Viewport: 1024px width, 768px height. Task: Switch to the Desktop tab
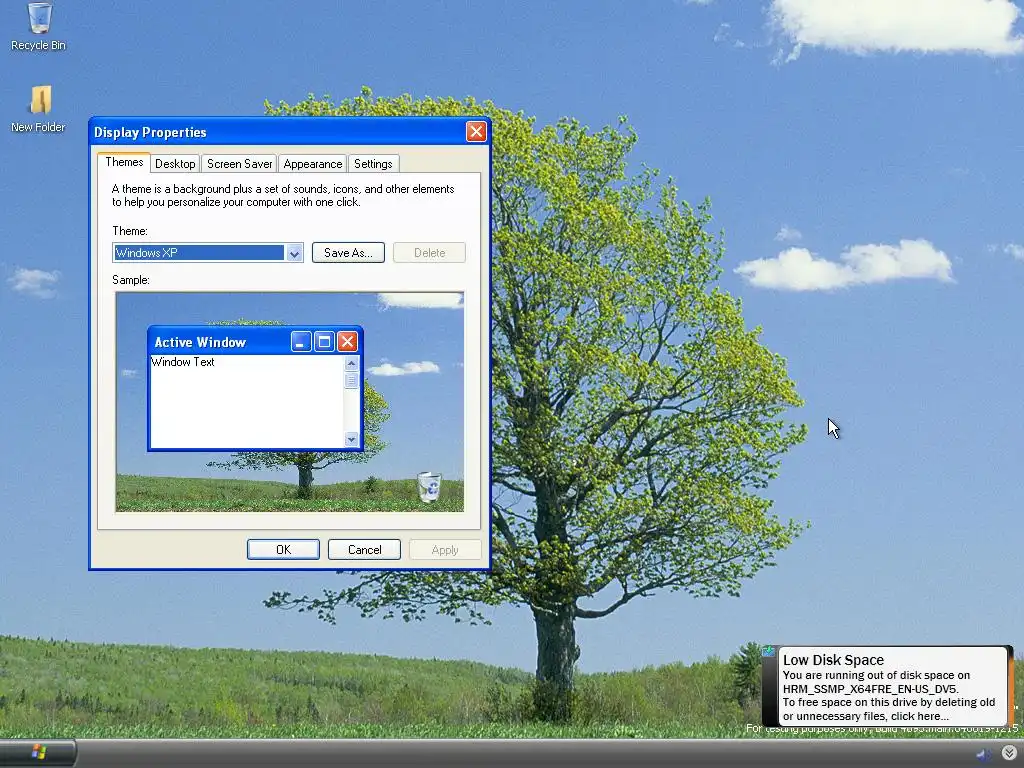(175, 164)
